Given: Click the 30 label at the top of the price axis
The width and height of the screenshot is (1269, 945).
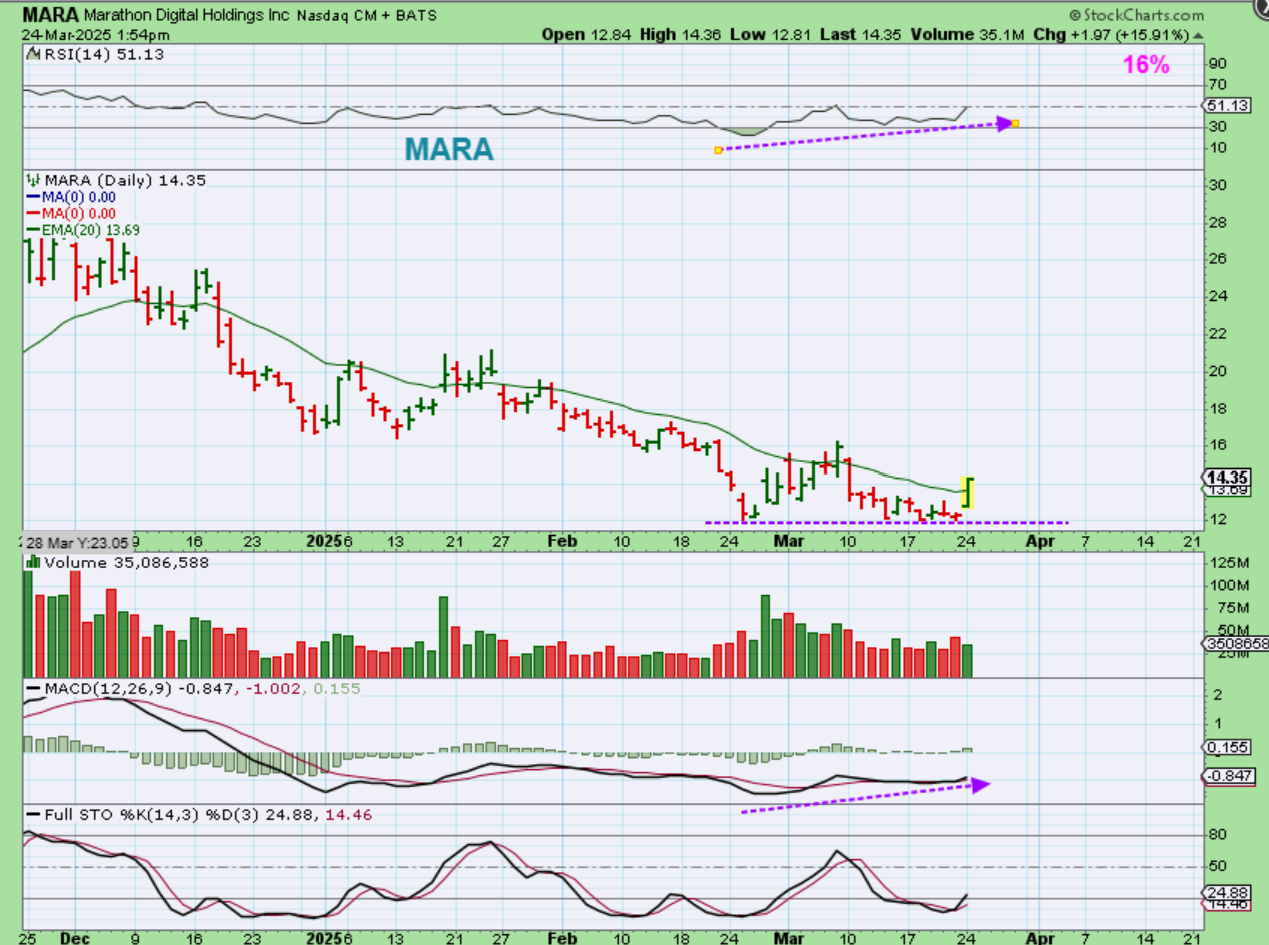Looking at the screenshot, I should coord(1218,185).
